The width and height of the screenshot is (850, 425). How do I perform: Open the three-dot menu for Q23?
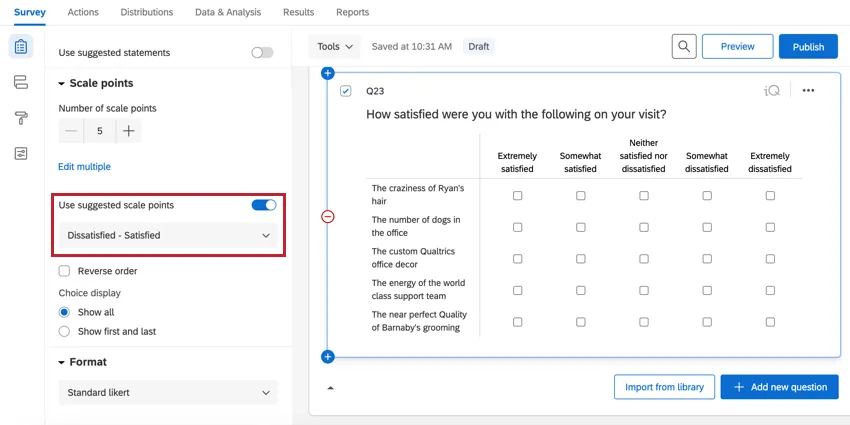[808, 91]
